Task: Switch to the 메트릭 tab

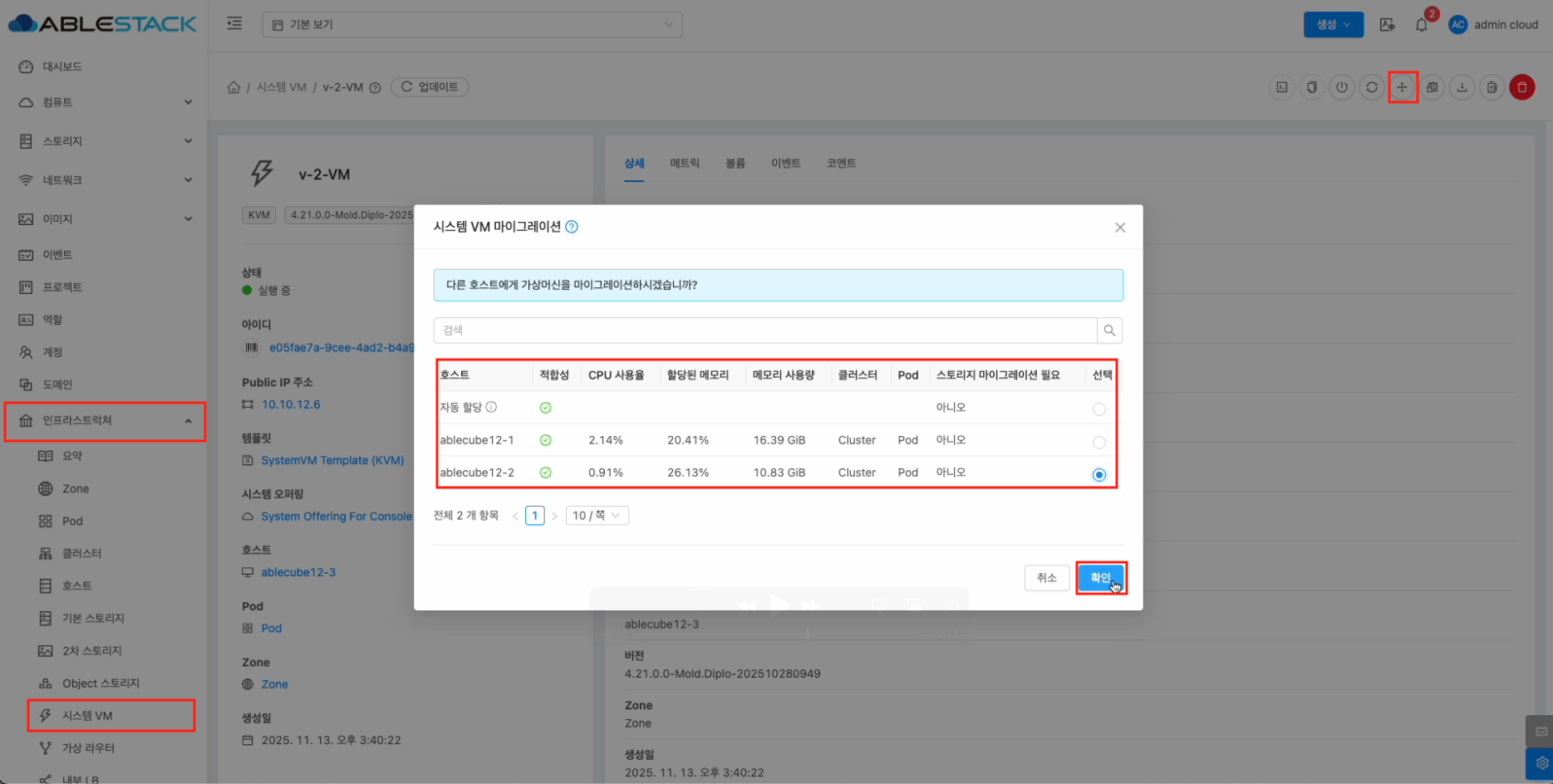Action: tap(685, 164)
